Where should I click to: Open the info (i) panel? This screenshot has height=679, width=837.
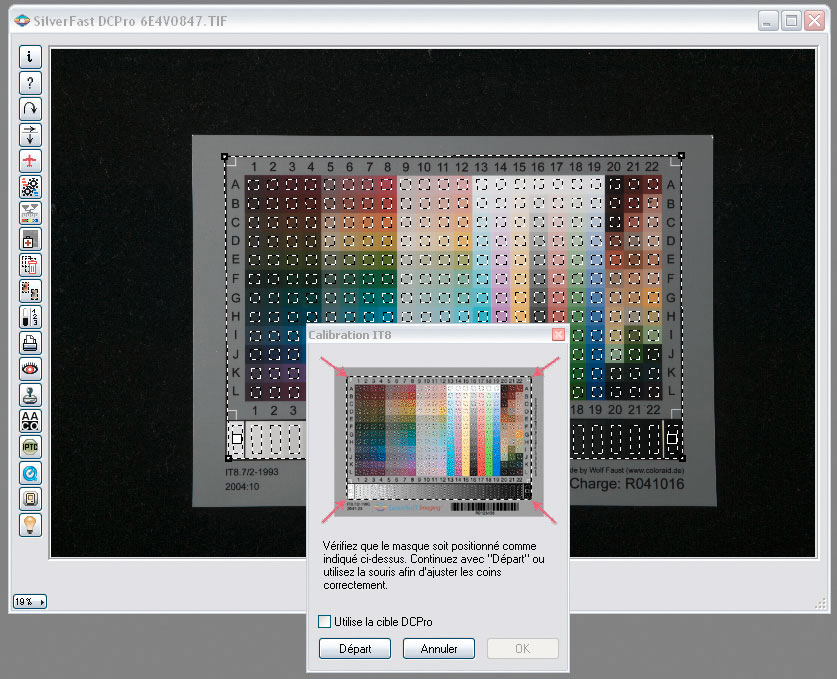coord(30,57)
